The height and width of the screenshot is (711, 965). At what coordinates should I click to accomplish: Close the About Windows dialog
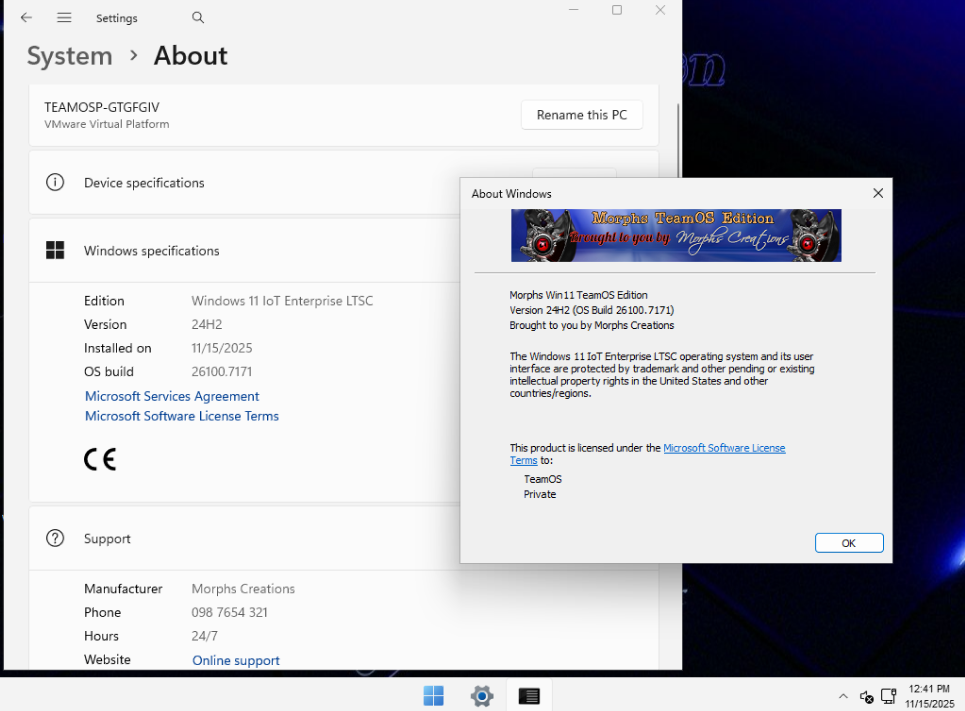[x=878, y=193]
